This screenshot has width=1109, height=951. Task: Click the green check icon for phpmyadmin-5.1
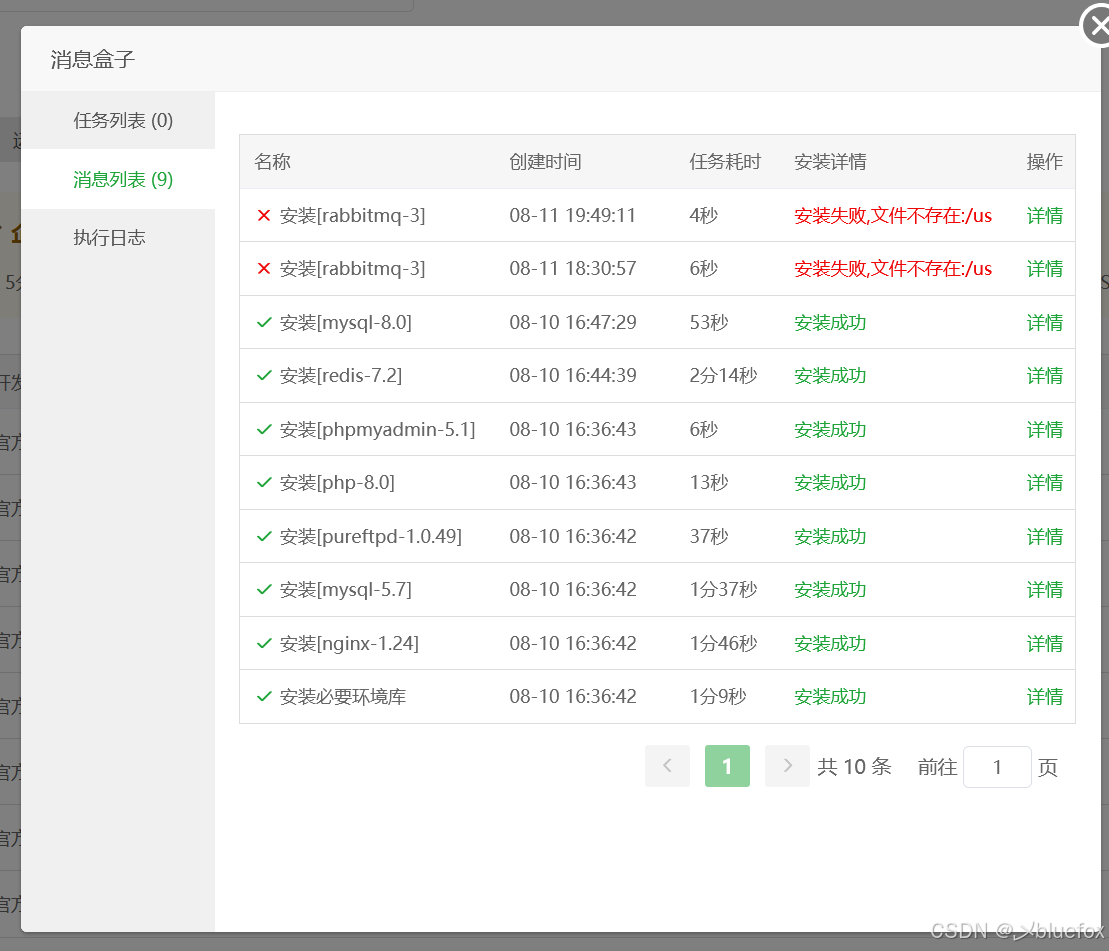[264, 429]
